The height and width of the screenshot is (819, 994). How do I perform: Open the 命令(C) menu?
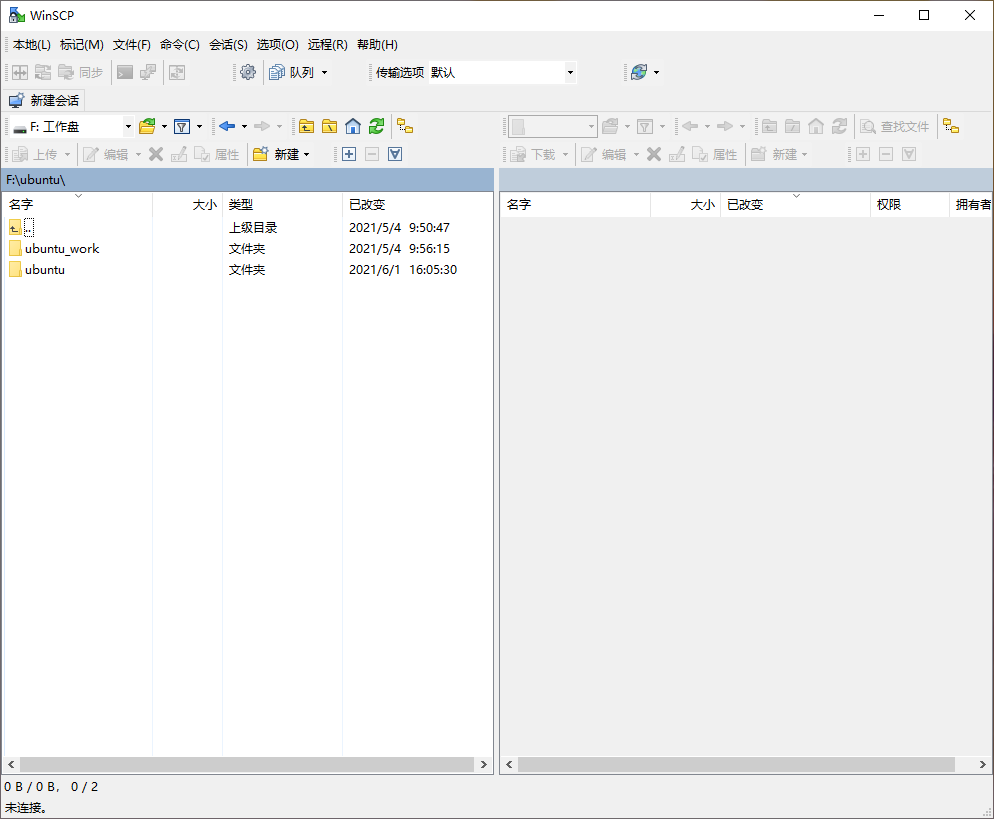point(180,44)
